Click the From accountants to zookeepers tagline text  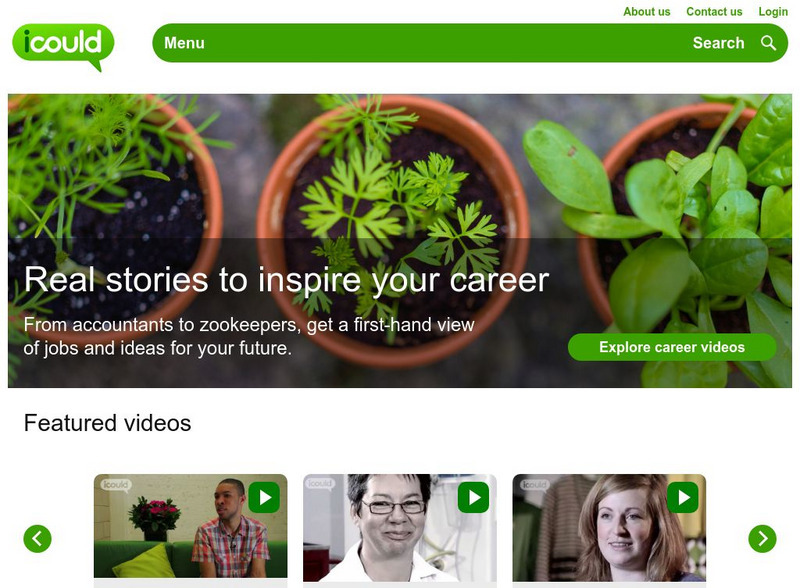pyautogui.click(x=249, y=336)
